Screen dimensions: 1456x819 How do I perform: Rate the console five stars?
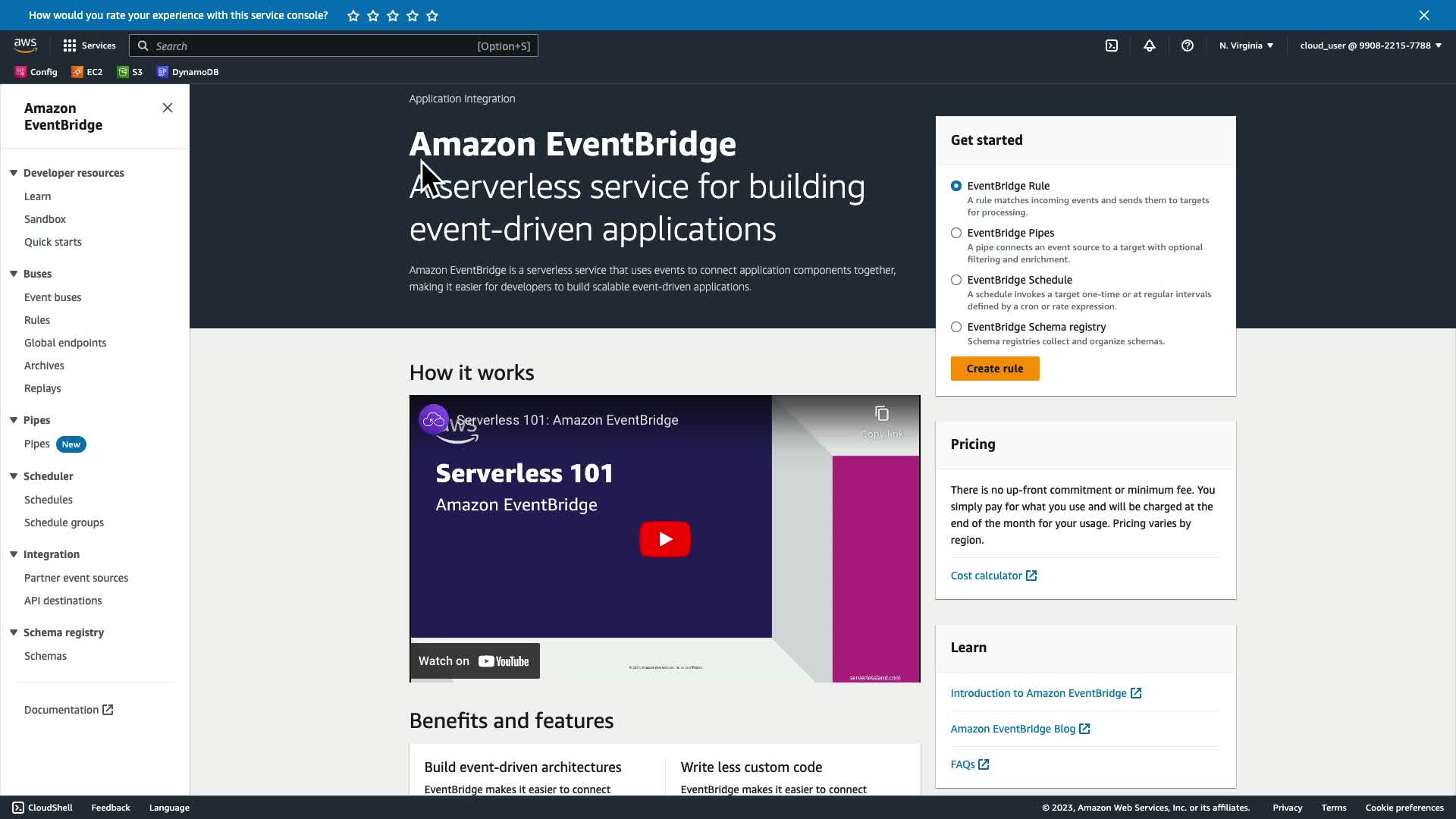432,15
